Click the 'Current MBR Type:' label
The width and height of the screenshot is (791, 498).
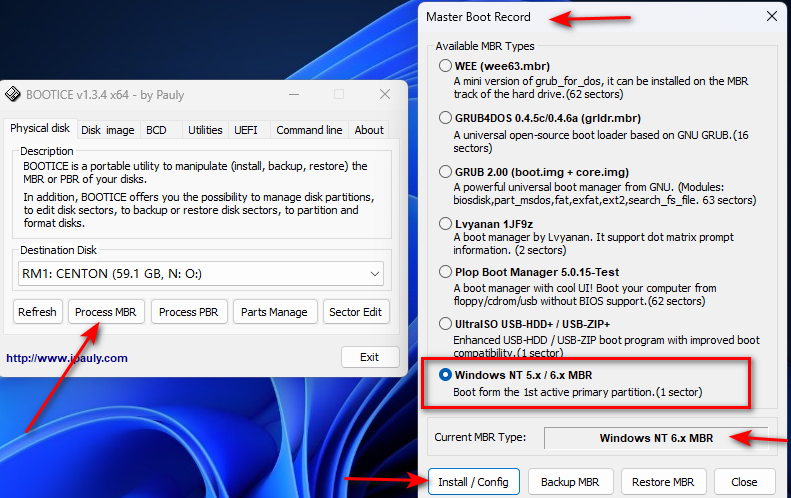coord(480,437)
